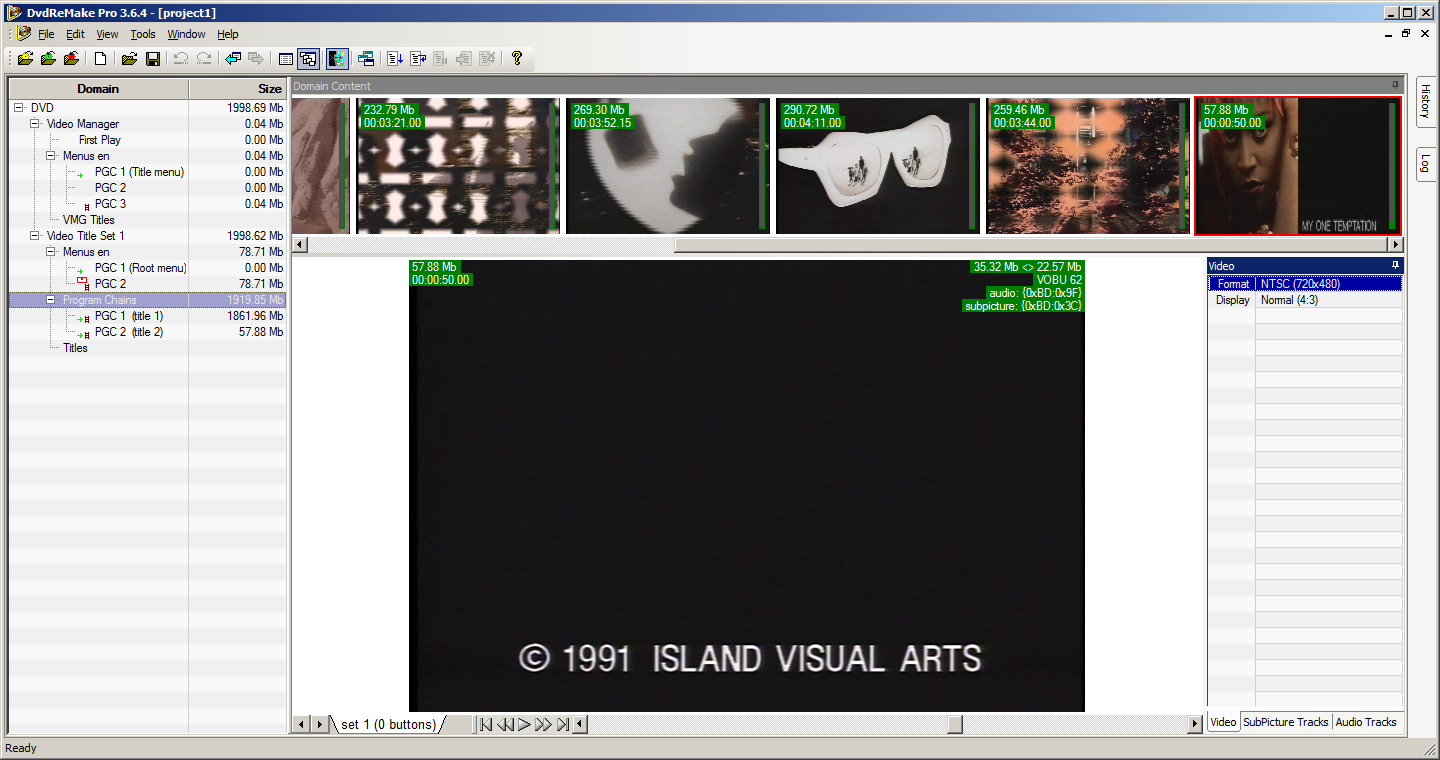Click the Redo arrow in the toolbar

coord(204,58)
